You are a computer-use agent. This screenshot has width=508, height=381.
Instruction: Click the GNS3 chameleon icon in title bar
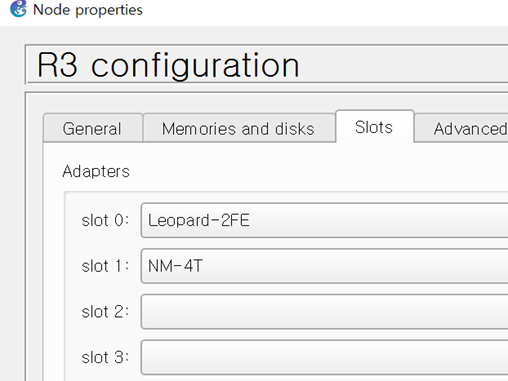[18, 9]
